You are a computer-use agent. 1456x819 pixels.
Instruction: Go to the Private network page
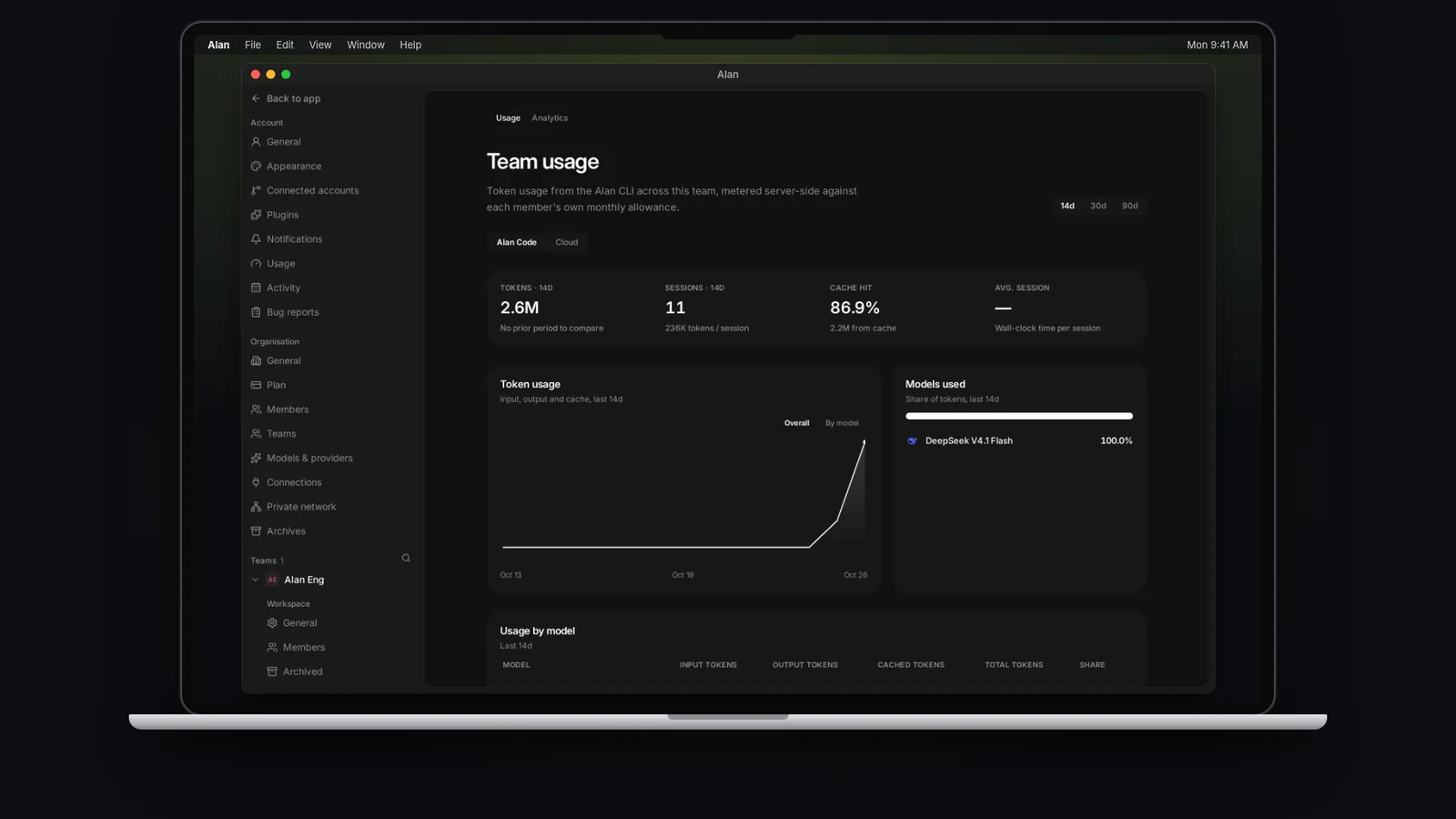tap(301, 507)
